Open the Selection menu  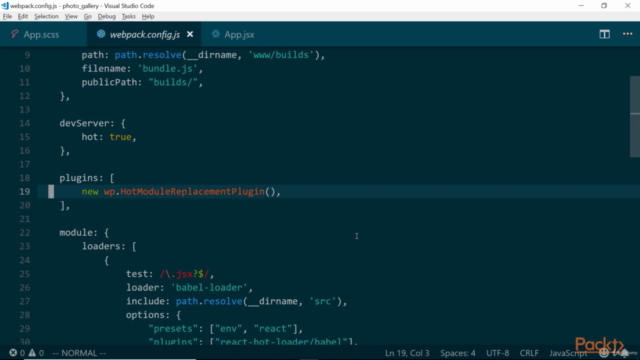[46, 16]
